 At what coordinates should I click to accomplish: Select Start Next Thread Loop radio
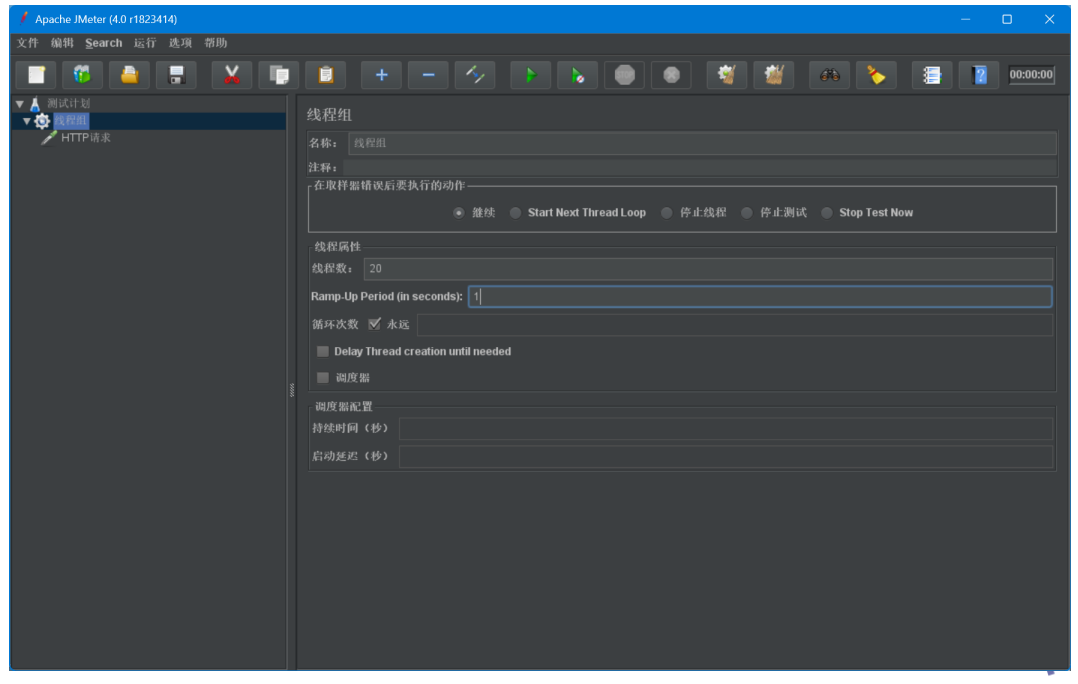point(515,213)
